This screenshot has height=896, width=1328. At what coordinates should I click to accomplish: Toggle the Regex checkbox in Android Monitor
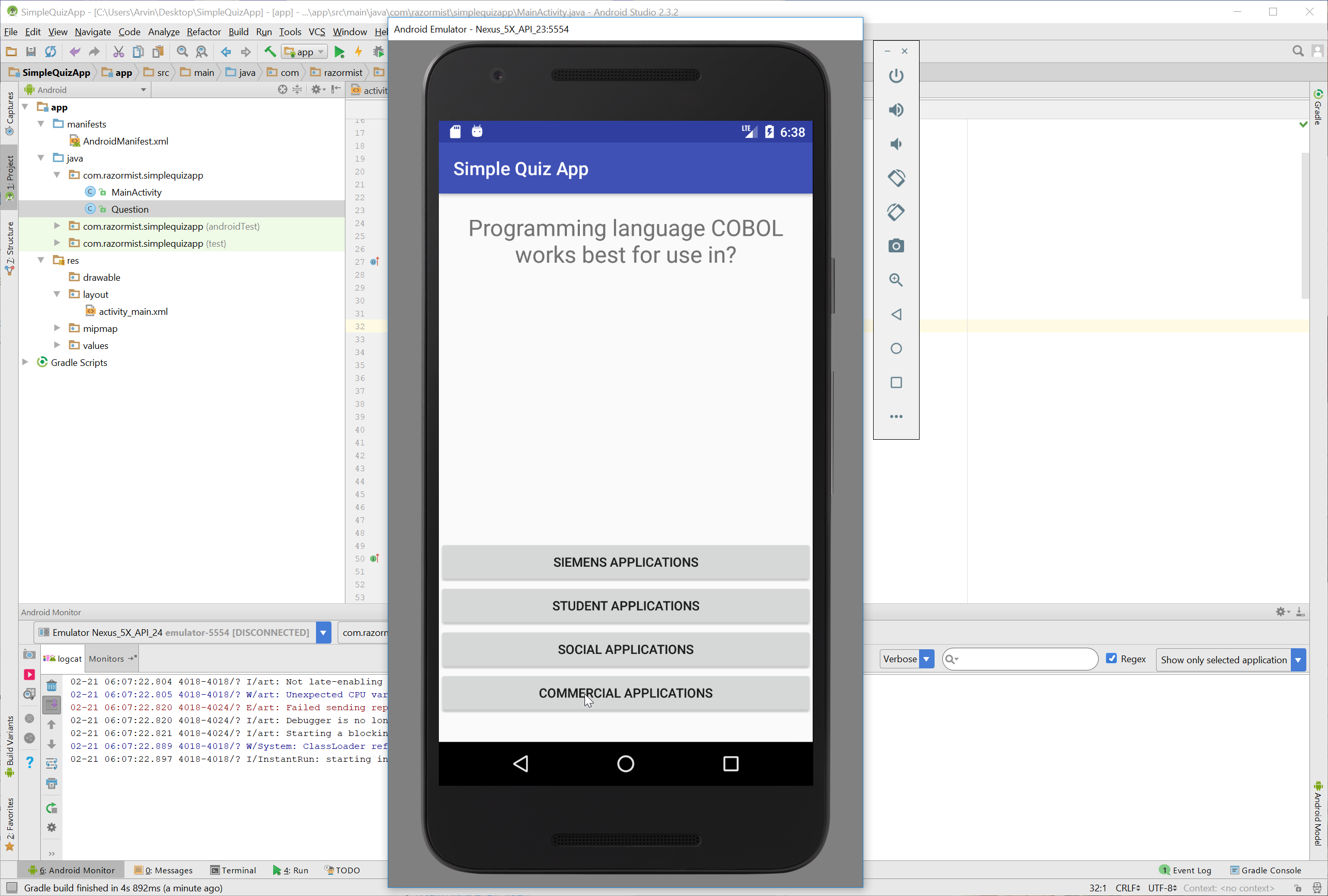click(x=1112, y=658)
